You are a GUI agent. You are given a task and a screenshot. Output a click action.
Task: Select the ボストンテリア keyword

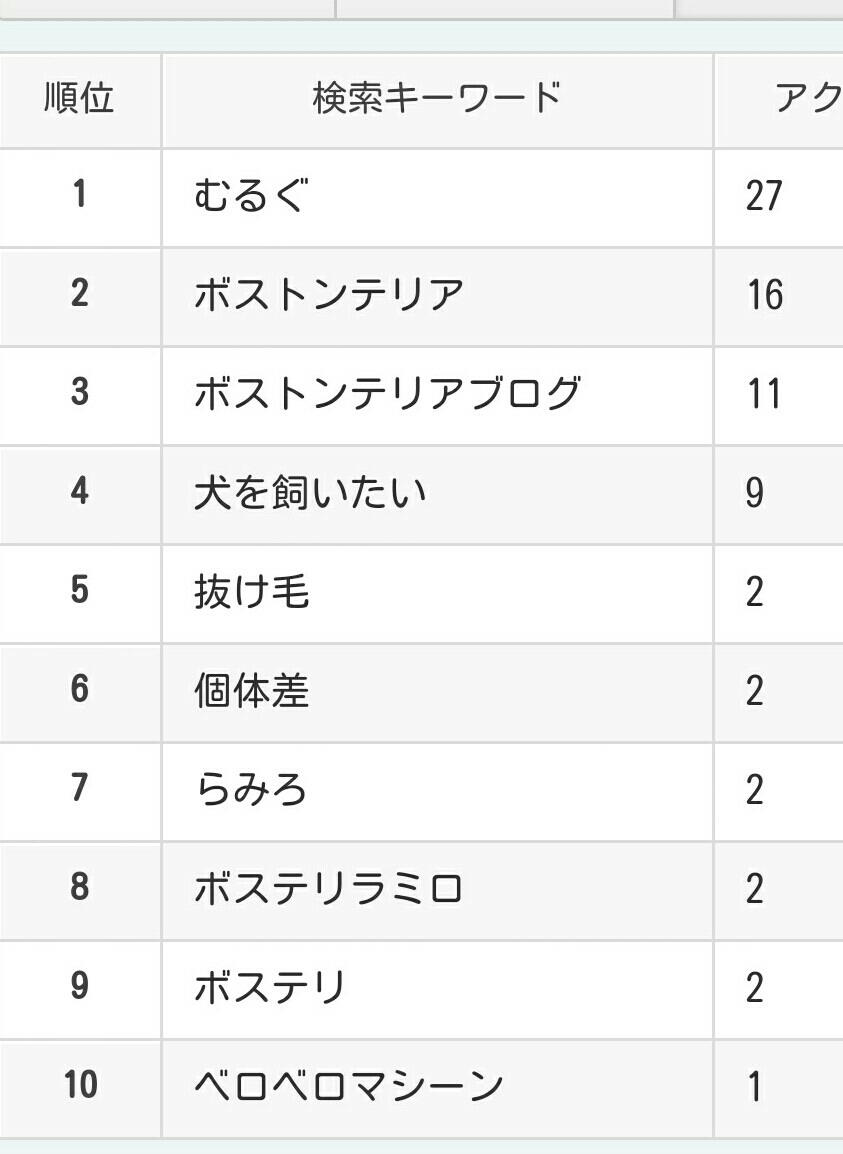328,294
